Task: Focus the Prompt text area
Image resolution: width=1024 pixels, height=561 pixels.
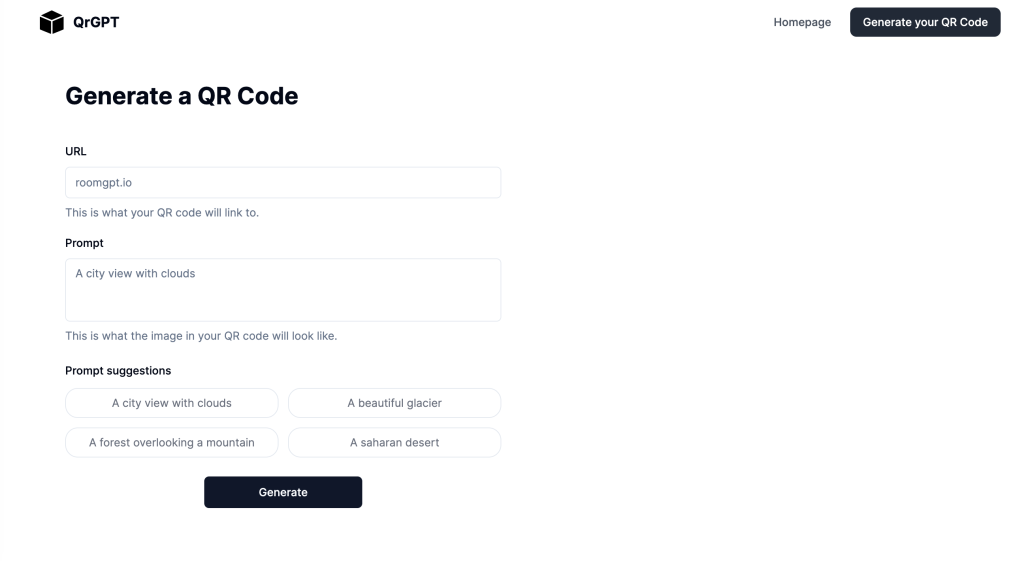Action: pos(283,290)
